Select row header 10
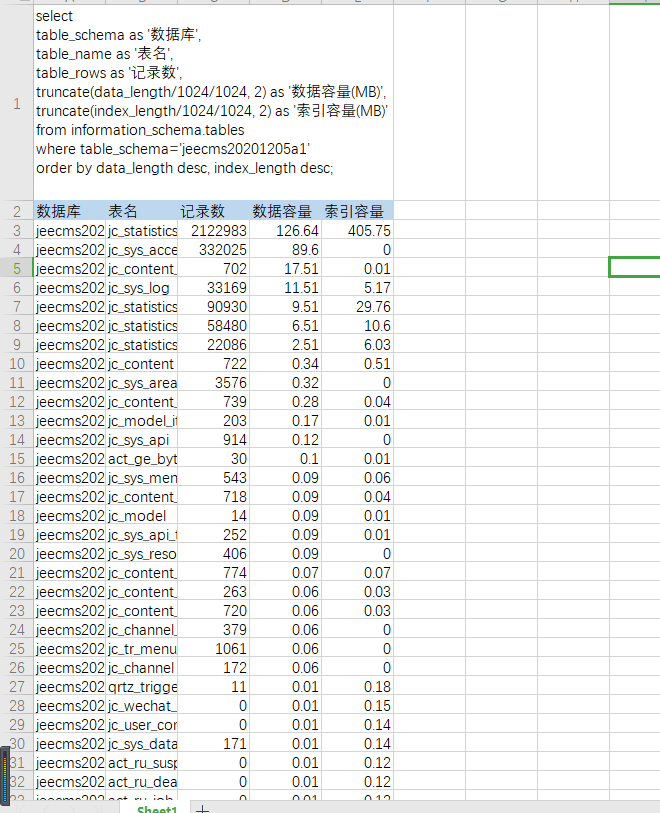 coord(17,363)
